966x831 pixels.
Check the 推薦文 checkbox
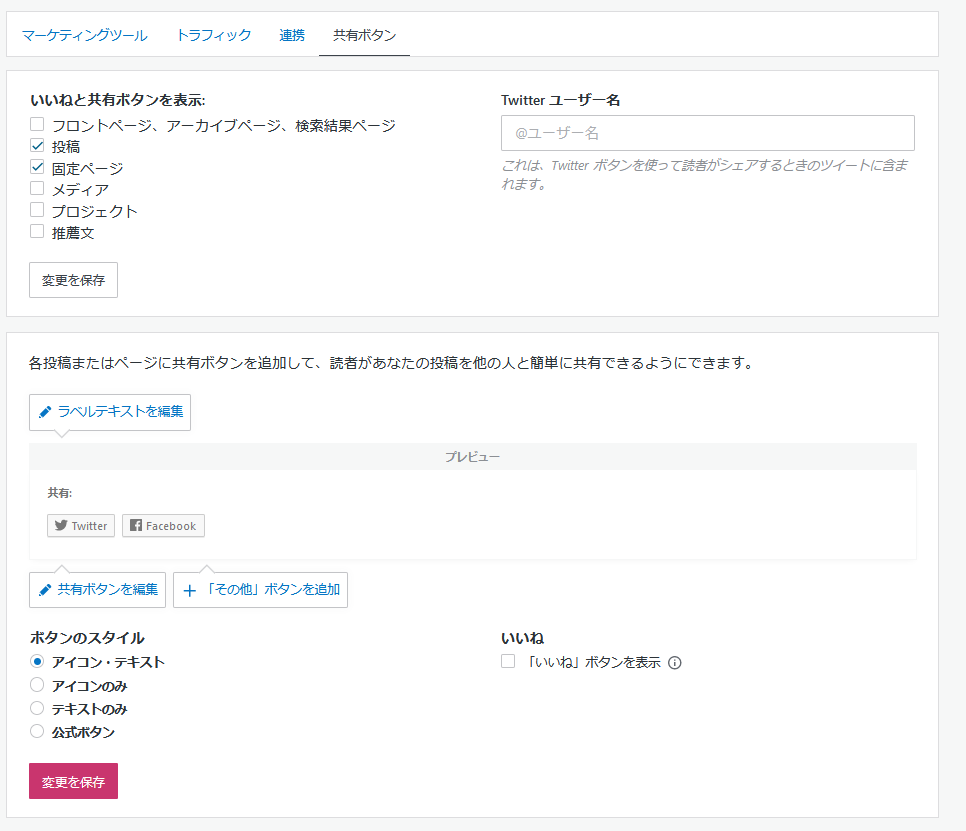[x=37, y=232]
